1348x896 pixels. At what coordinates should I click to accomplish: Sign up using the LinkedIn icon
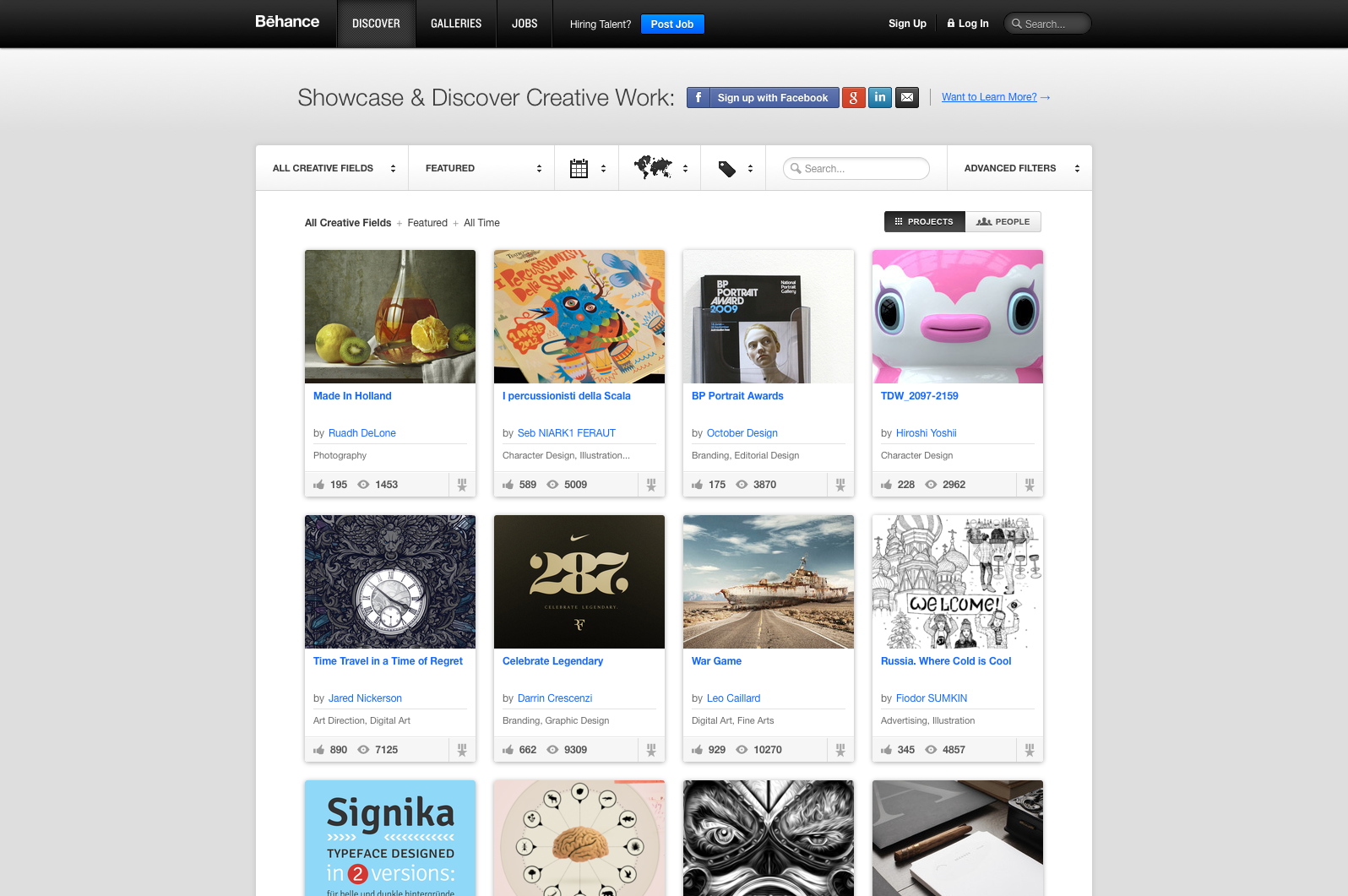pos(880,97)
